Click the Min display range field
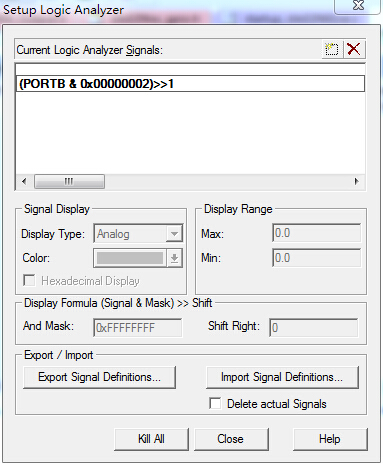Image resolution: width=383 pixels, height=465 pixels. [x=316, y=258]
